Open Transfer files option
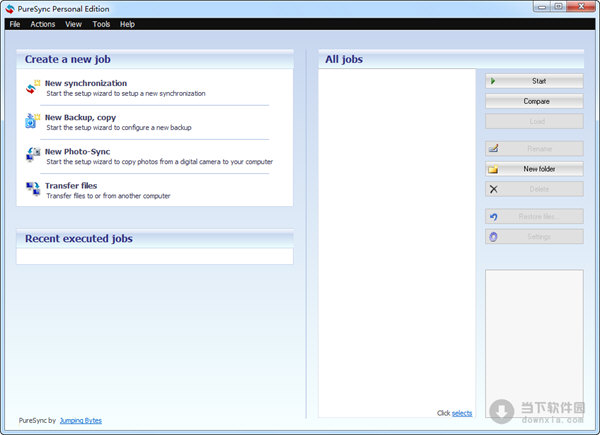Image resolution: width=600 pixels, height=435 pixels. click(71, 186)
